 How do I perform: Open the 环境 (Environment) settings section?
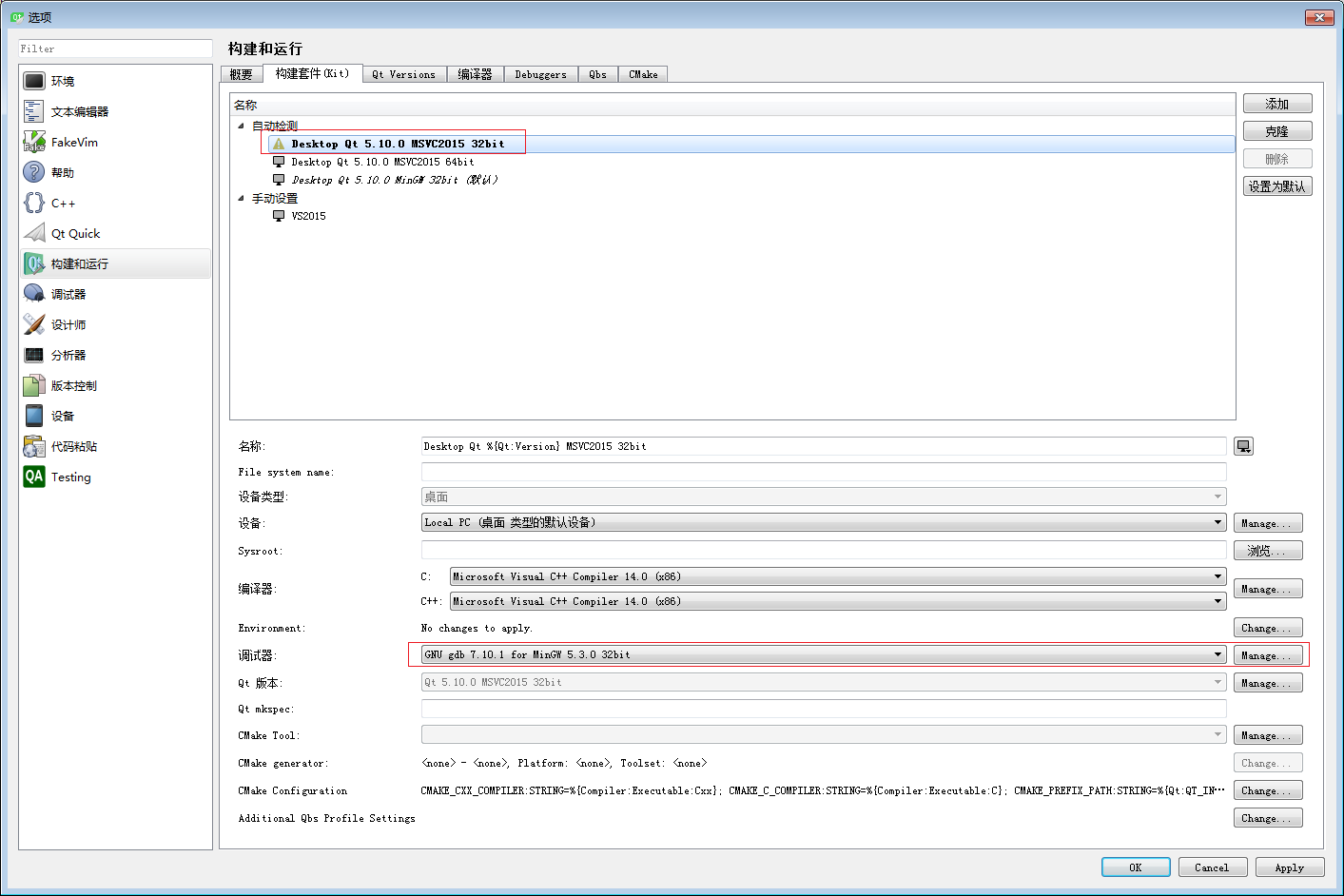(65, 80)
